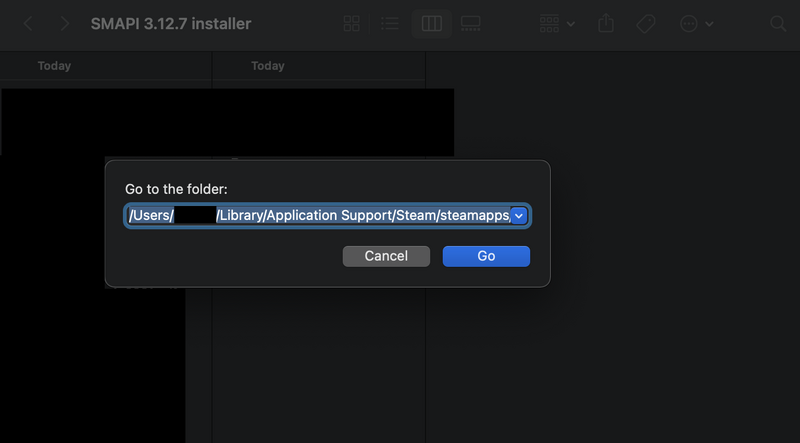Switch Finder to gallery view
800x443 pixels.
470,23
